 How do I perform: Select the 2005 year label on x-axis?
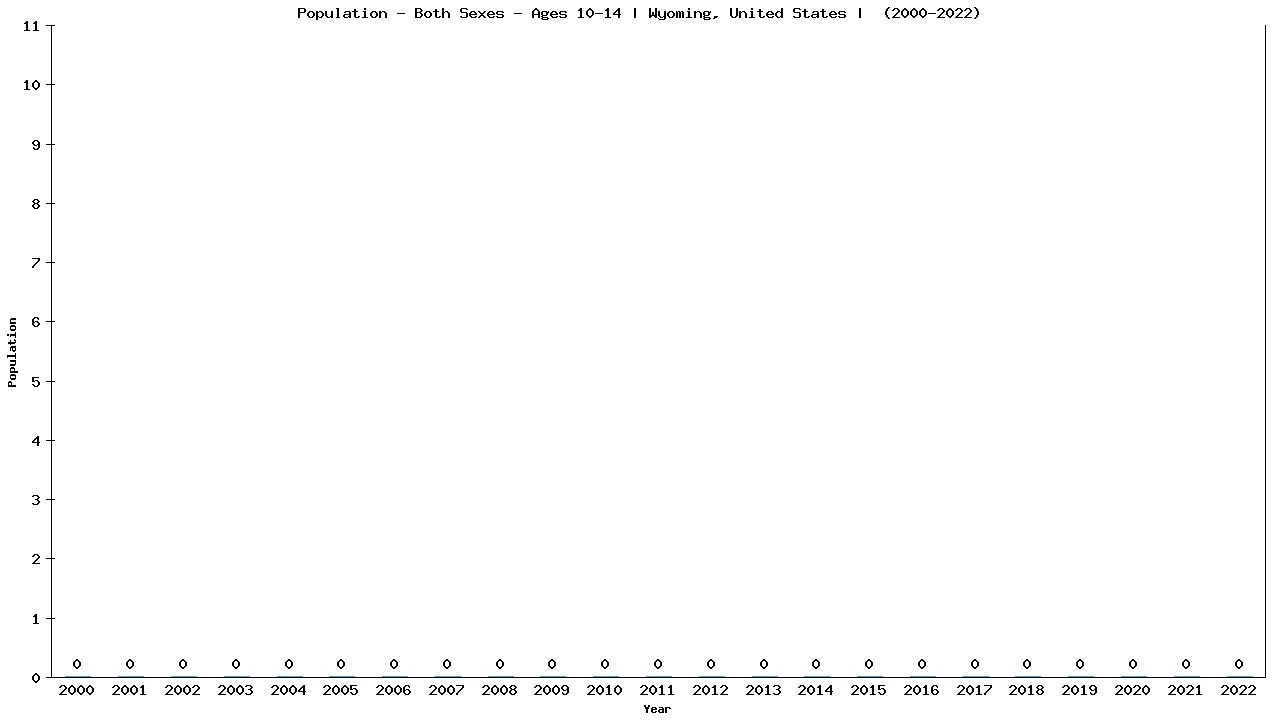tap(341, 690)
